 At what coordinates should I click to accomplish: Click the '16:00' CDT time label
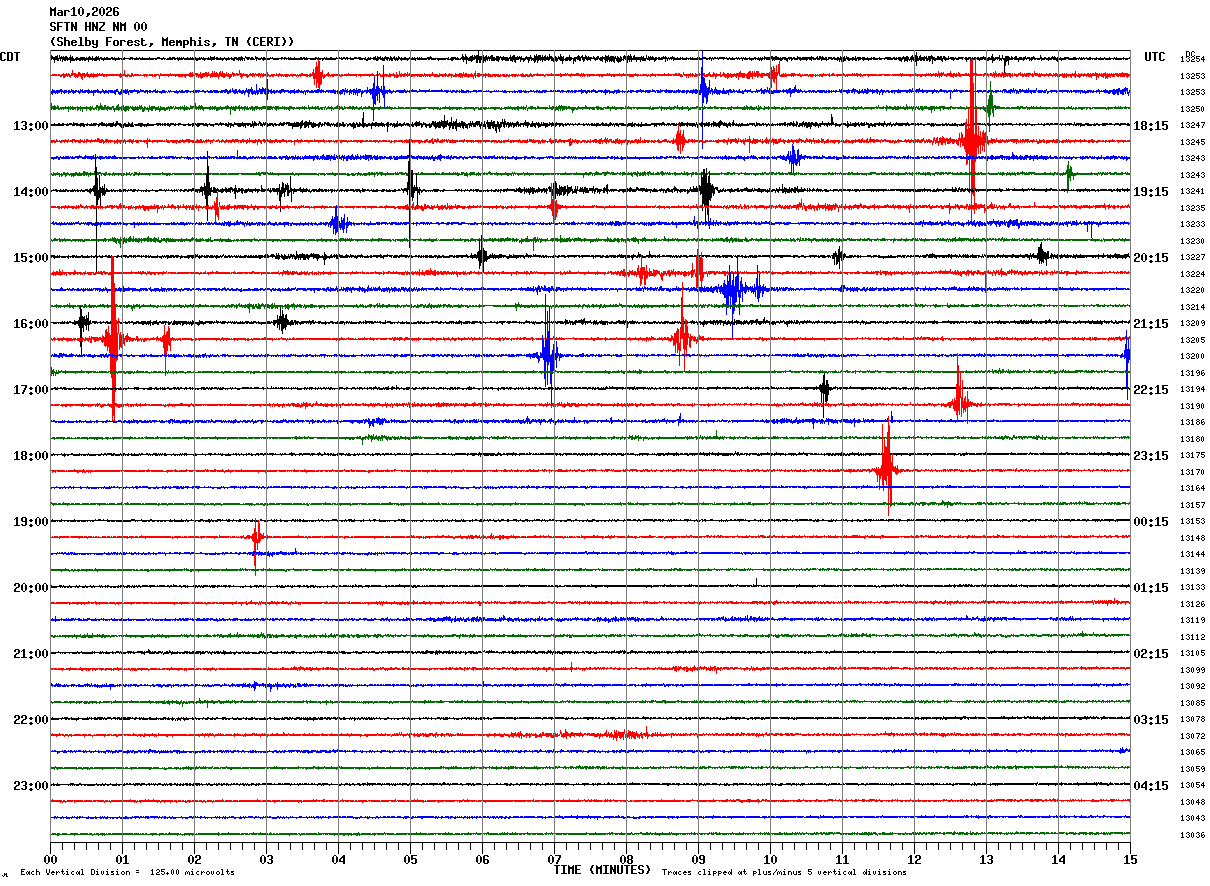(30, 324)
